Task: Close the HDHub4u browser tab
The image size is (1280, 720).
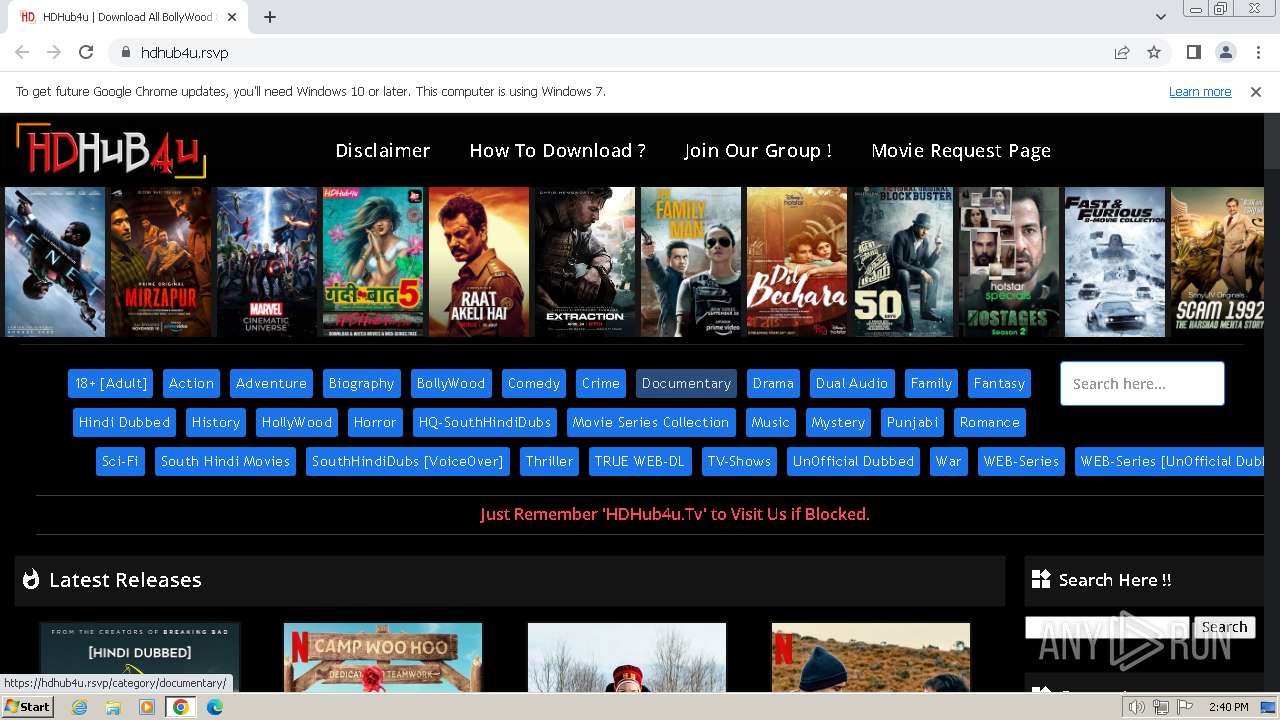Action: 232,17
